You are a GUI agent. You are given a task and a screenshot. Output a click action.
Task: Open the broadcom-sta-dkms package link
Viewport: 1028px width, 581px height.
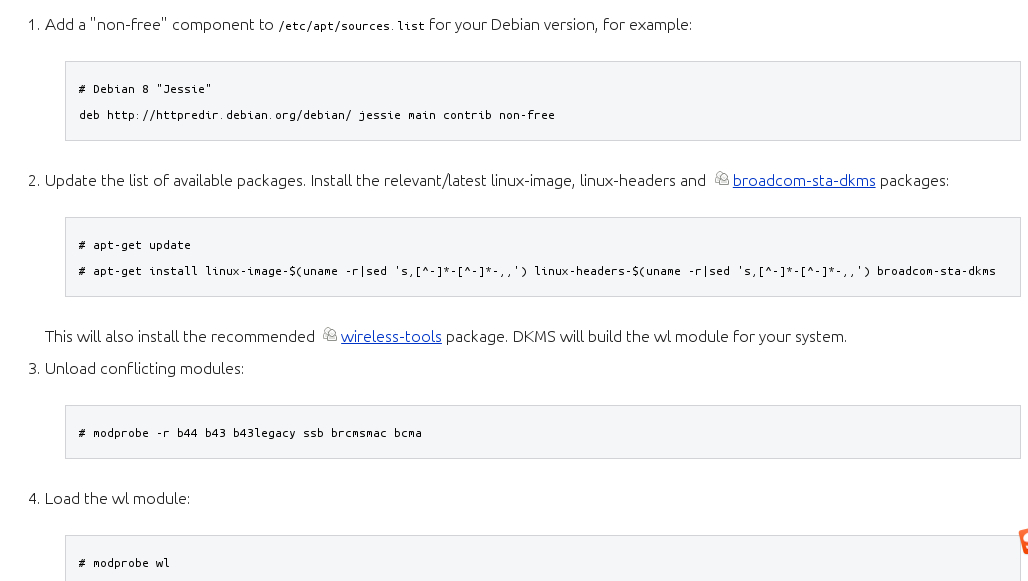(x=804, y=181)
